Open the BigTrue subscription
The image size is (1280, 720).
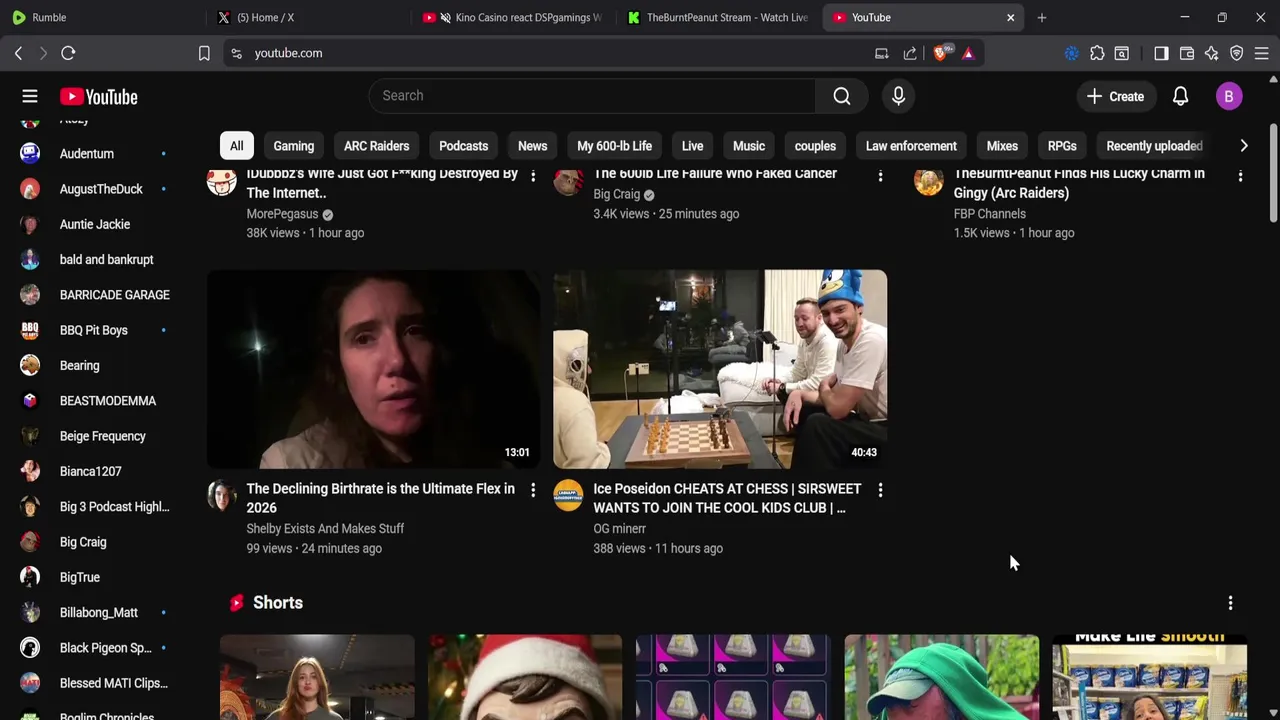coord(95,577)
